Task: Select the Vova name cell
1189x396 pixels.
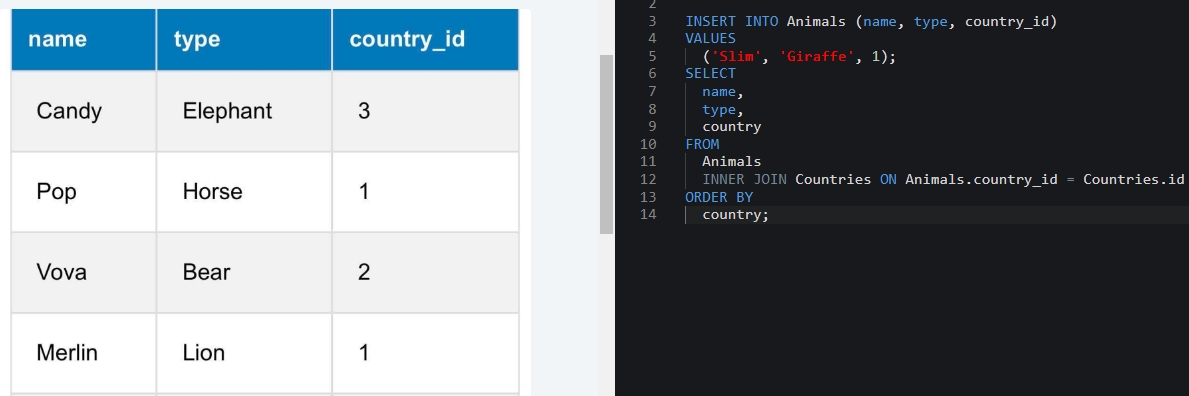Action: (83, 272)
